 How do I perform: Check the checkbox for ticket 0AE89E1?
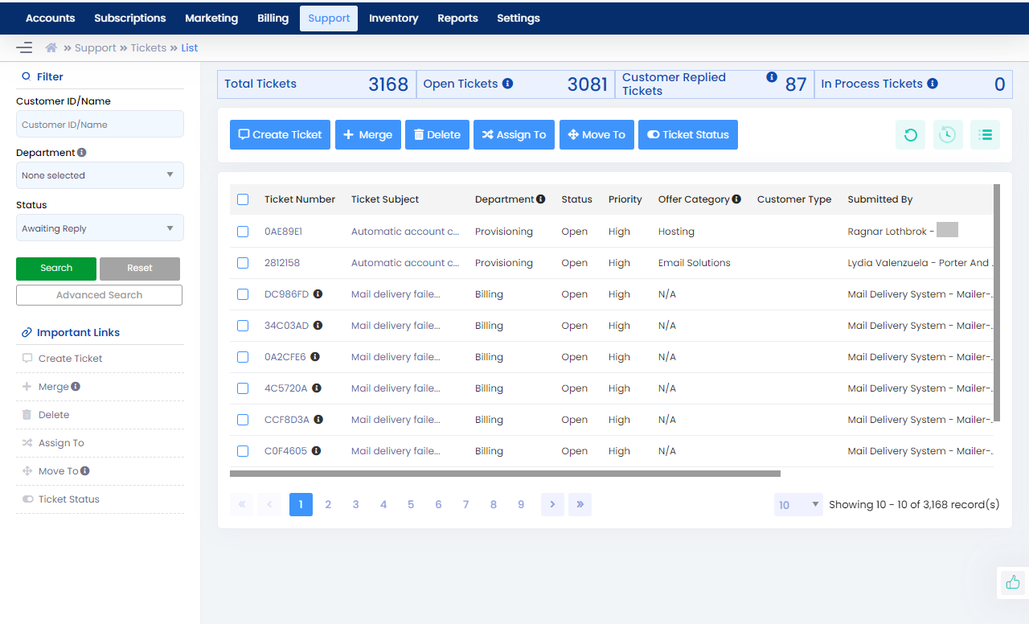(x=242, y=231)
